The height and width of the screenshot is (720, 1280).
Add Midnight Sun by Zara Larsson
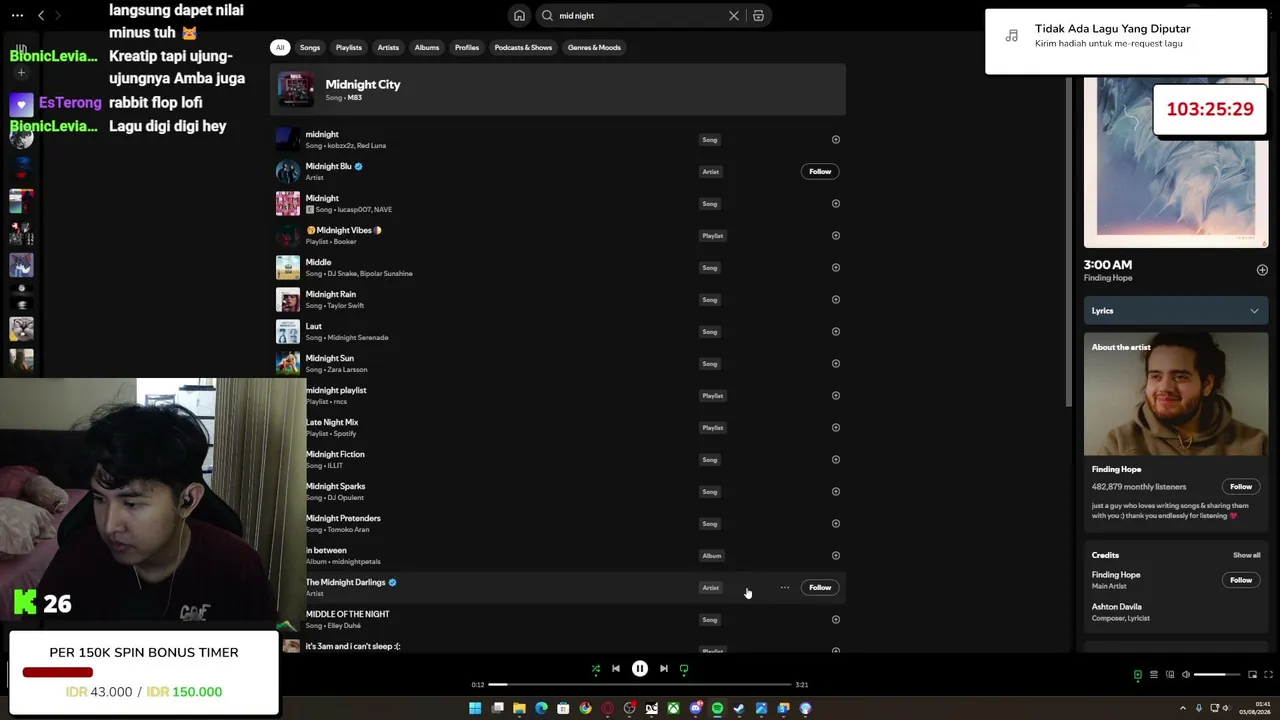click(836, 364)
